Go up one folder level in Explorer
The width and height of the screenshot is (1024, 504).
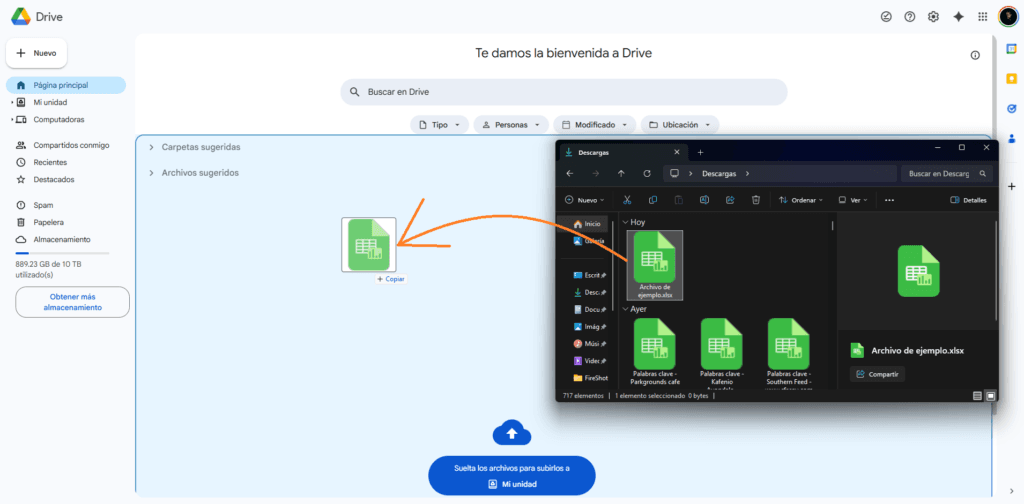[x=621, y=174]
